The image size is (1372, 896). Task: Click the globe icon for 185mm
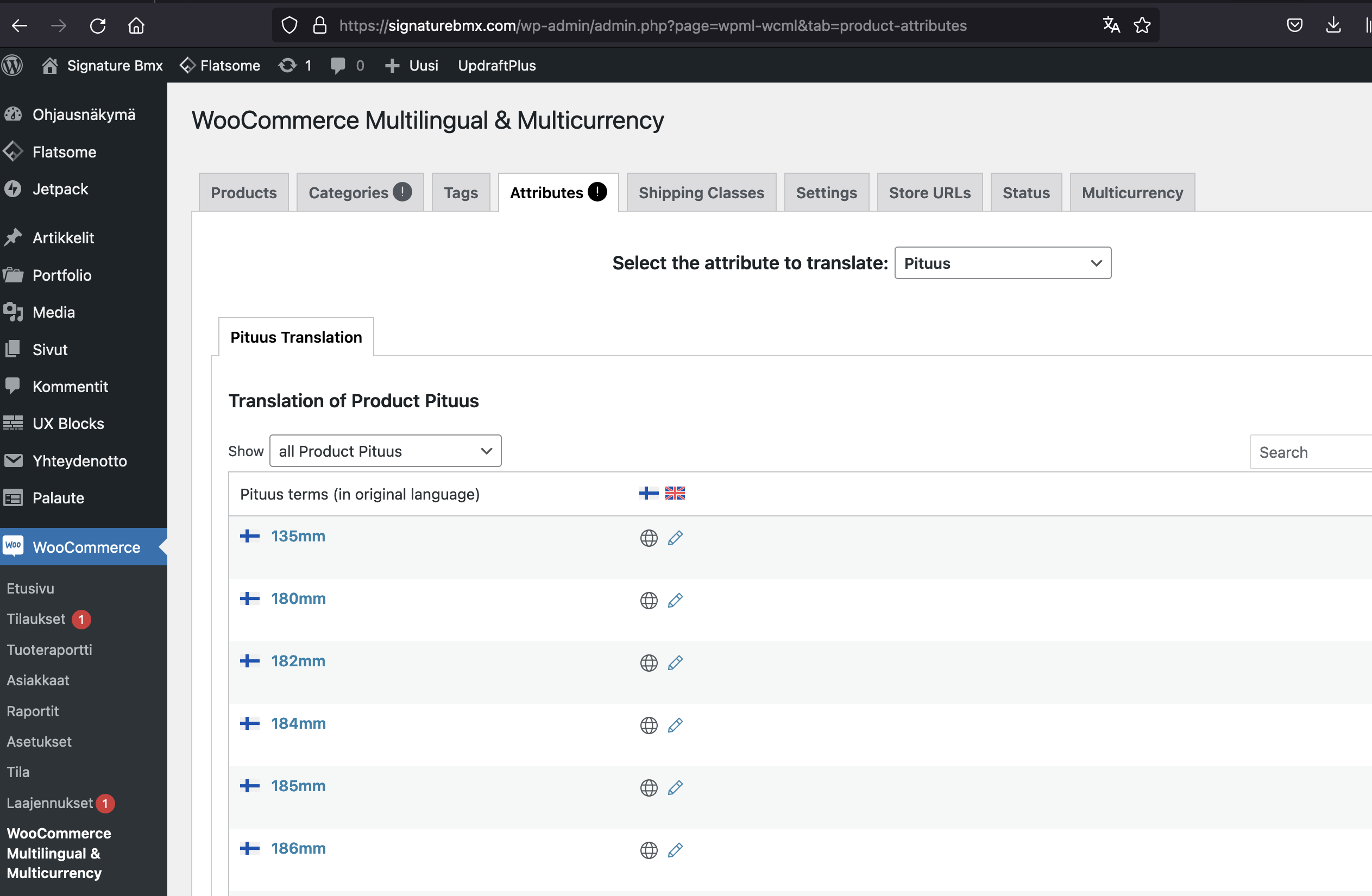(x=649, y=788)
